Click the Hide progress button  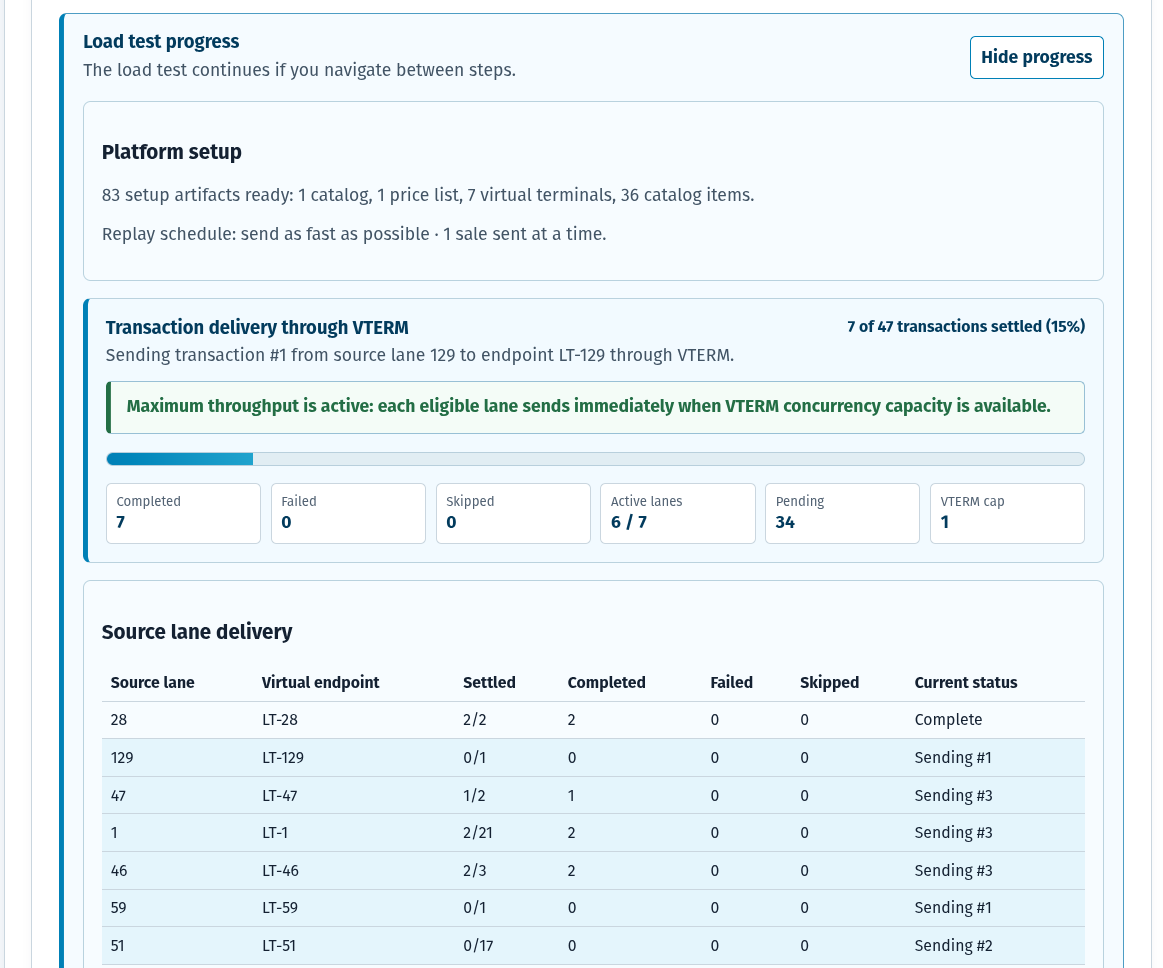pos(1036,57)
